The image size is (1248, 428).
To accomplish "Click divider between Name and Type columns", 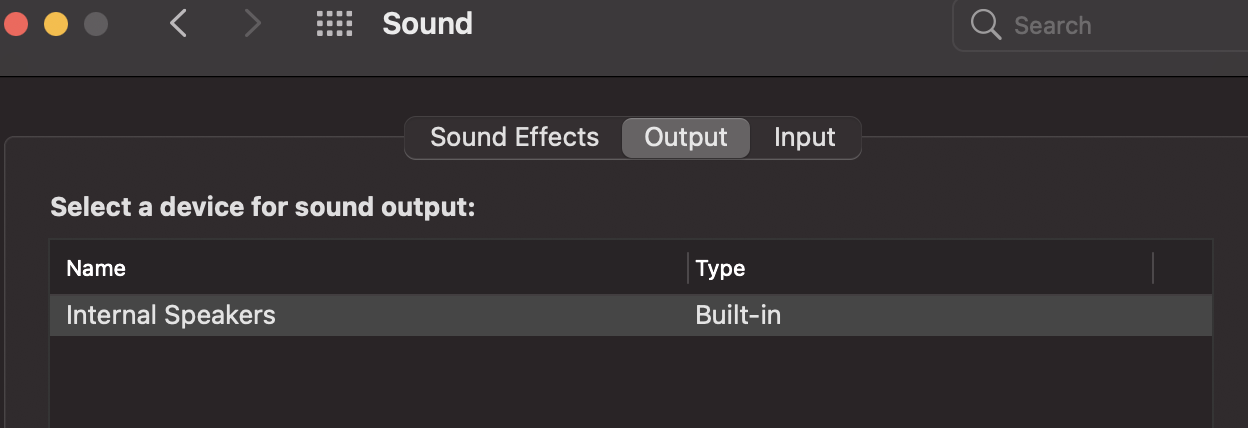I will 688,268.
